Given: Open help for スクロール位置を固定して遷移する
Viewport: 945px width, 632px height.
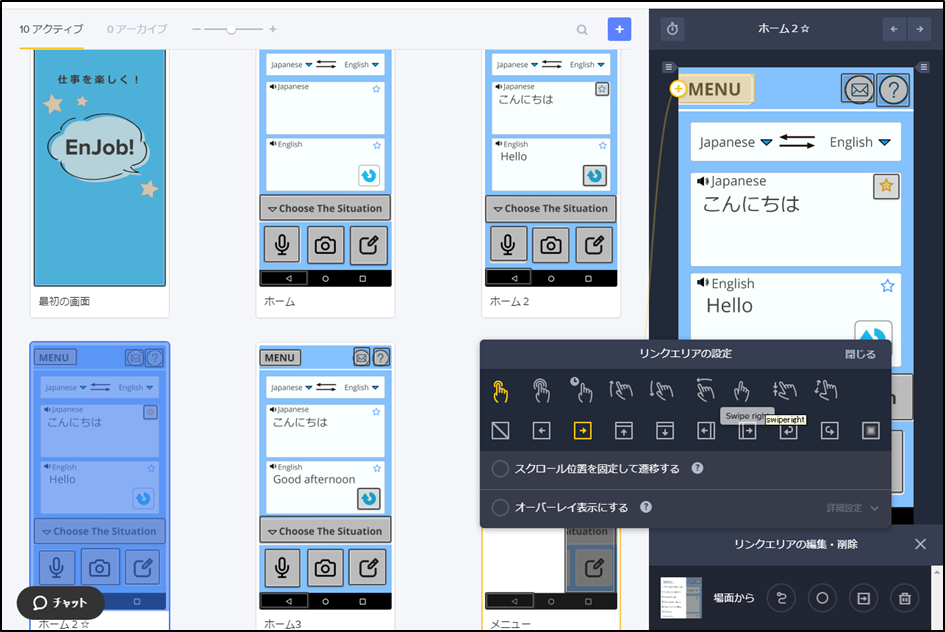Looking at the screenshot, I should point(697,468).
